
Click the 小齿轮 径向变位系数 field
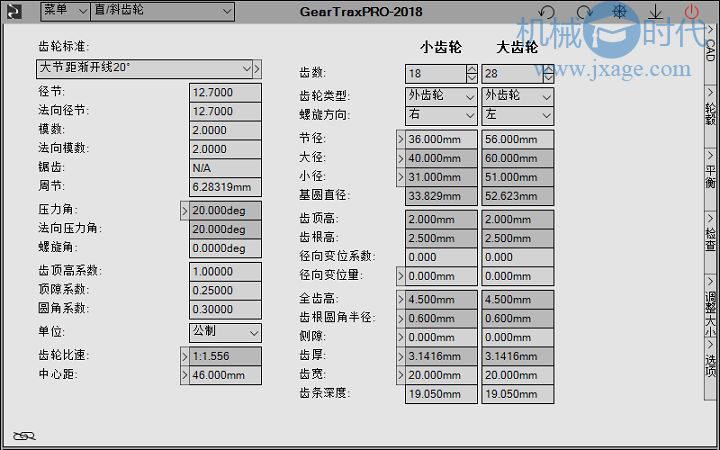pyautogui.click(x=441, y=257)
